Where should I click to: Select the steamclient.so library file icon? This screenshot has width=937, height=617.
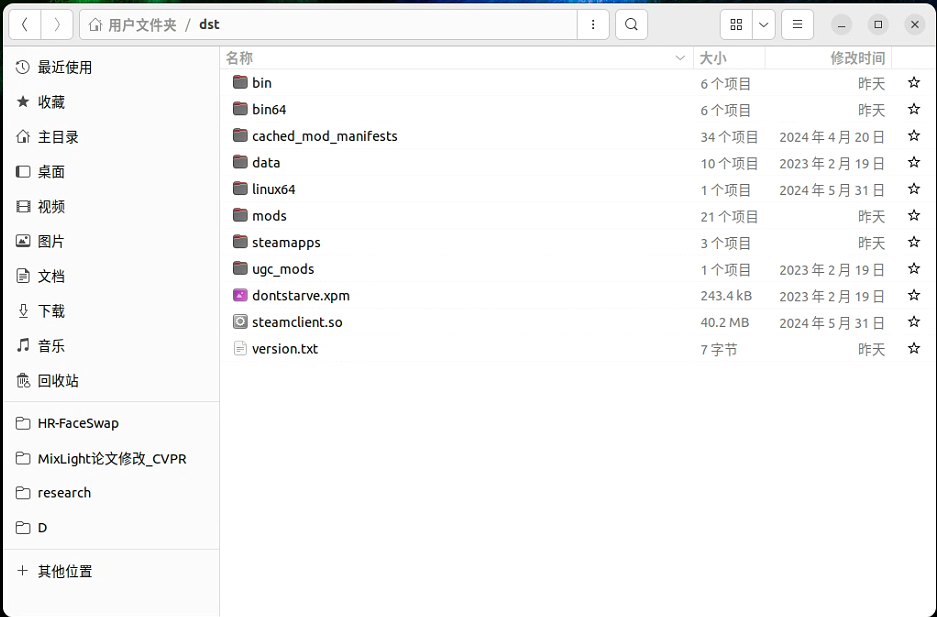point(240,322)
